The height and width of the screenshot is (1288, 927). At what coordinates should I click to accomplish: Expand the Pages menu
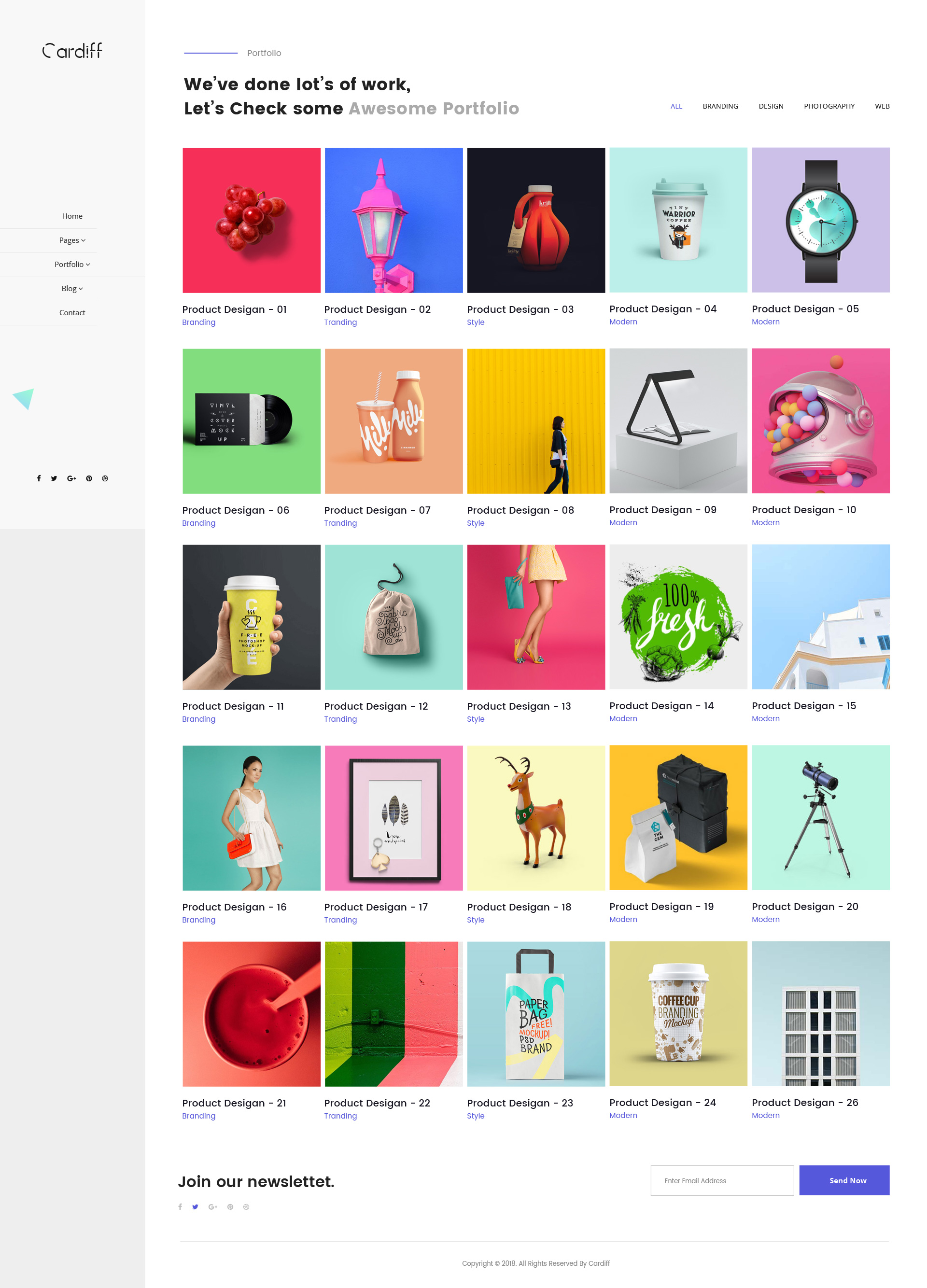72,240
